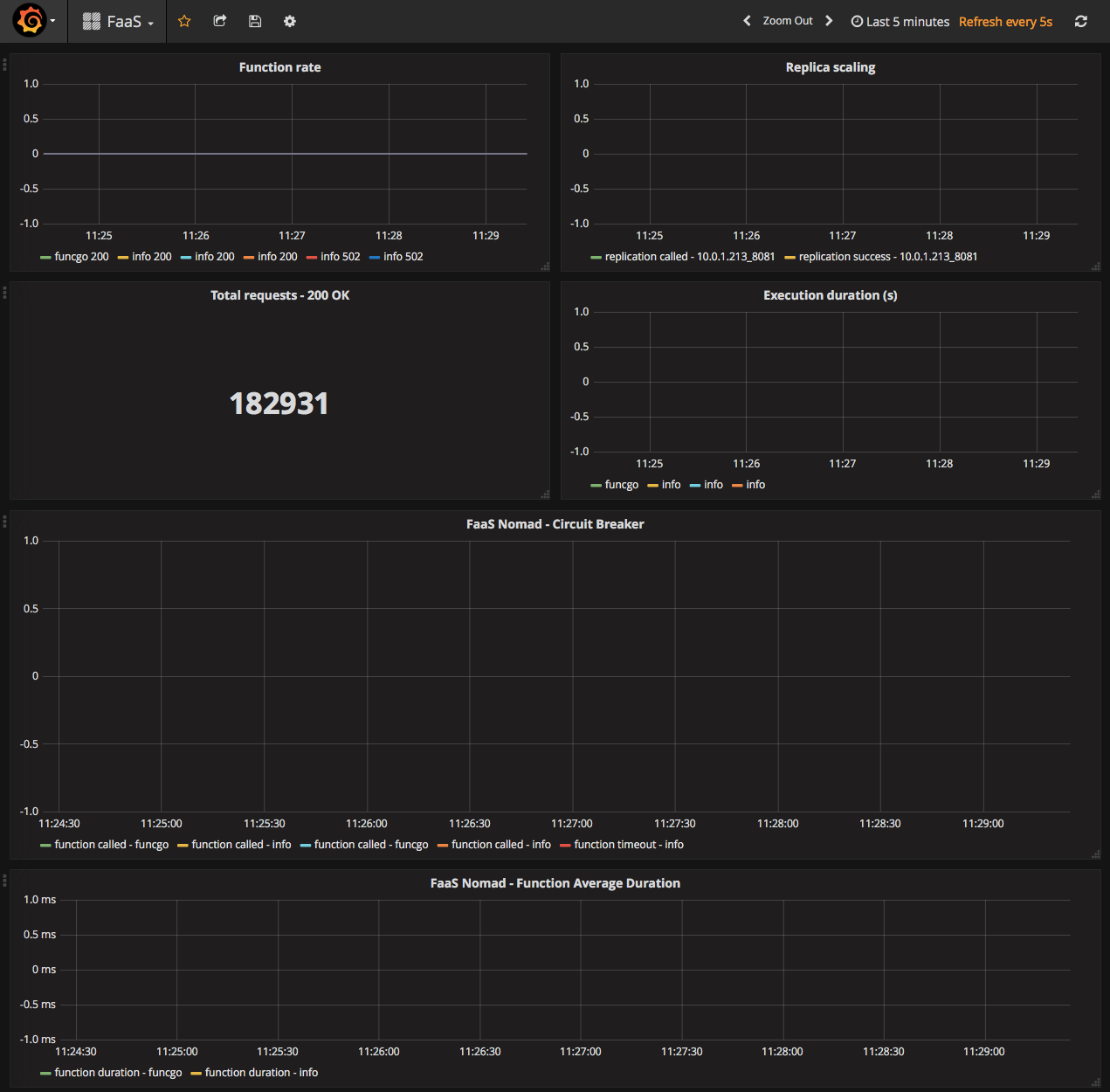Open dashboard settings via the gear icon

(x=290, y=21)
